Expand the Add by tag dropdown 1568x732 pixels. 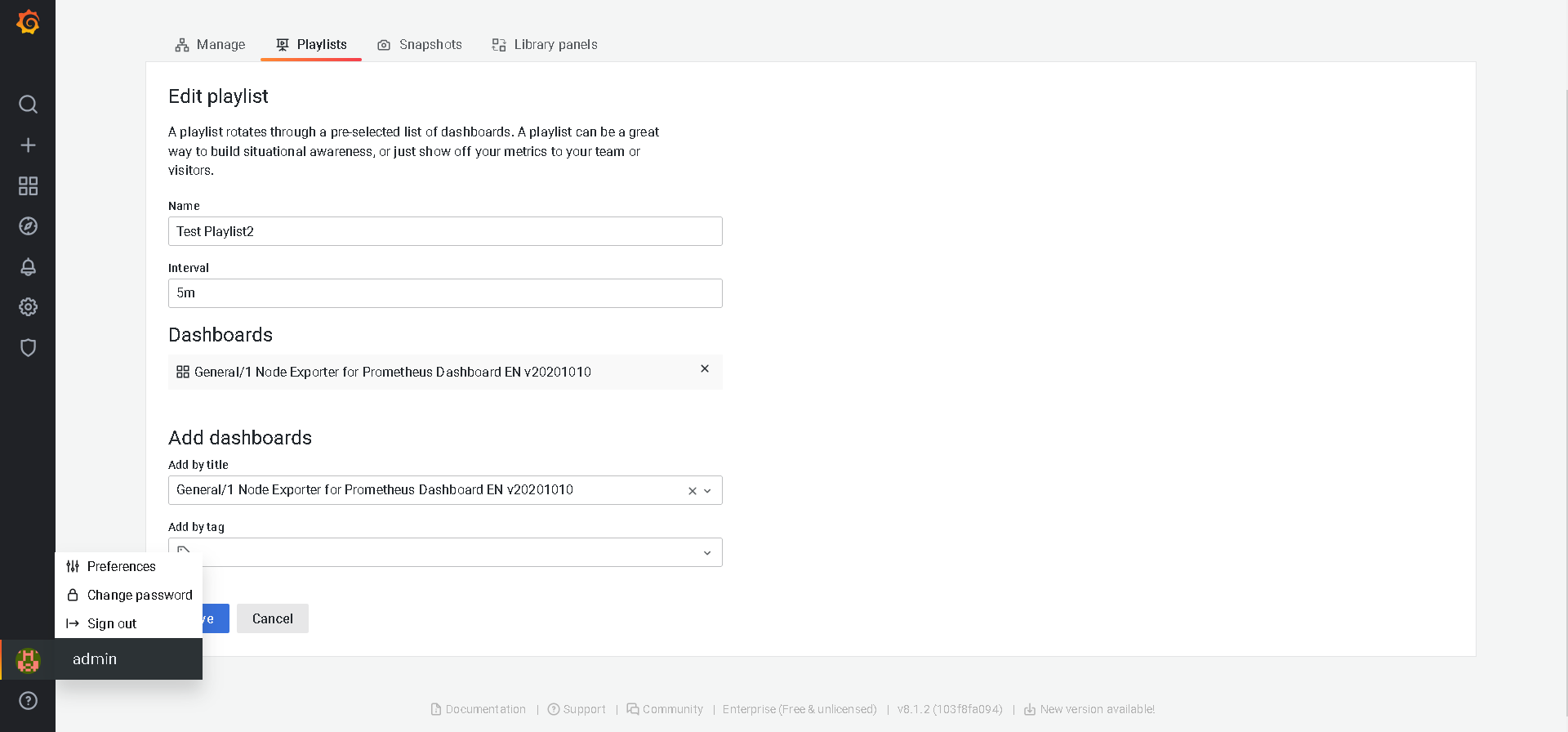tap(707, 553)
